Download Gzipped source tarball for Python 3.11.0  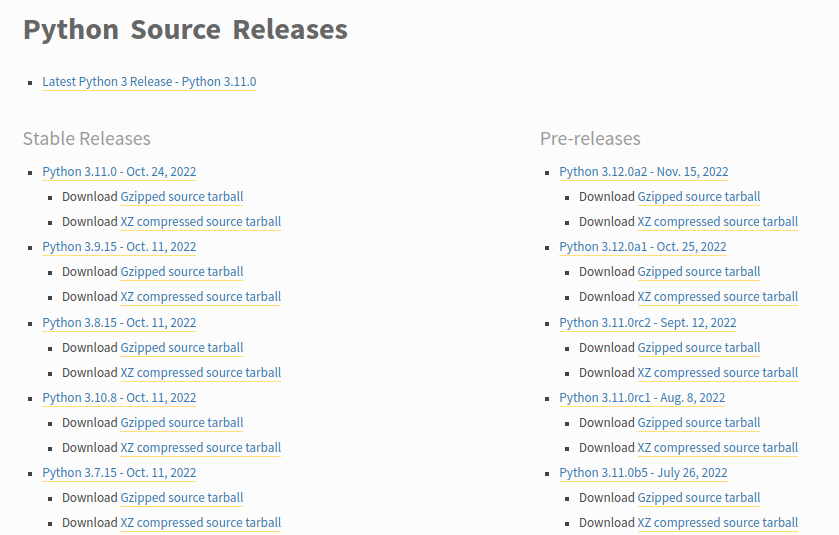[x=182, y=197]
